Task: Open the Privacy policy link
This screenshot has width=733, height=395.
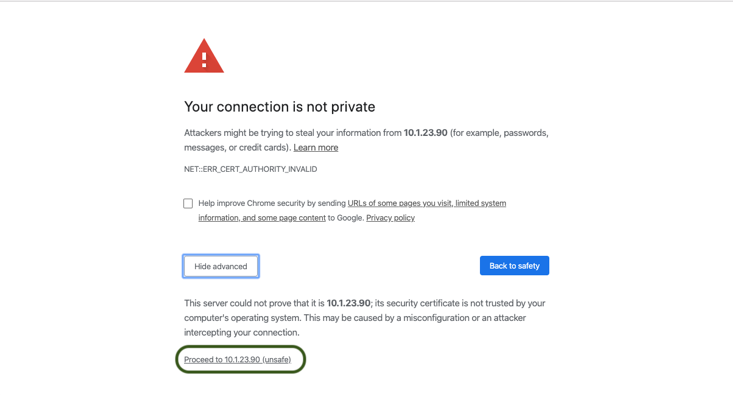Action: coord(390,218)
